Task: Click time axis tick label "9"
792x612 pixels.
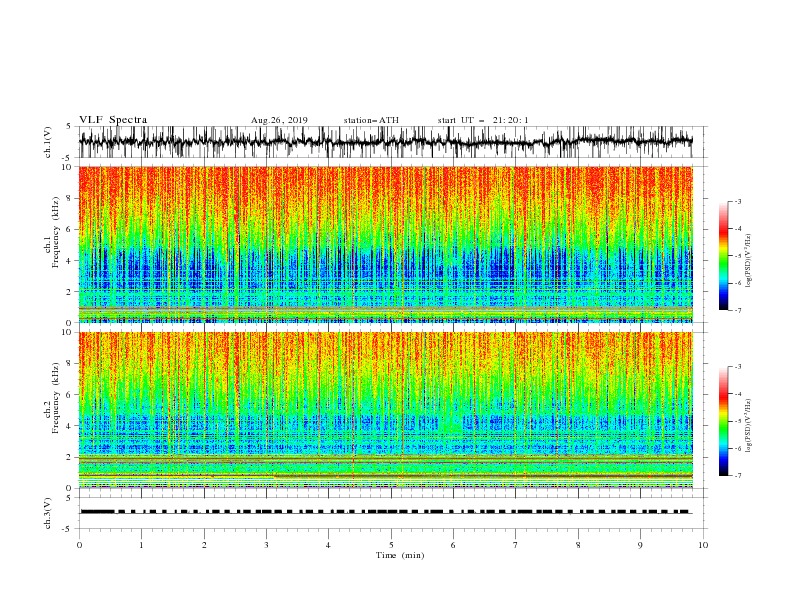Action: click(640, 545)
